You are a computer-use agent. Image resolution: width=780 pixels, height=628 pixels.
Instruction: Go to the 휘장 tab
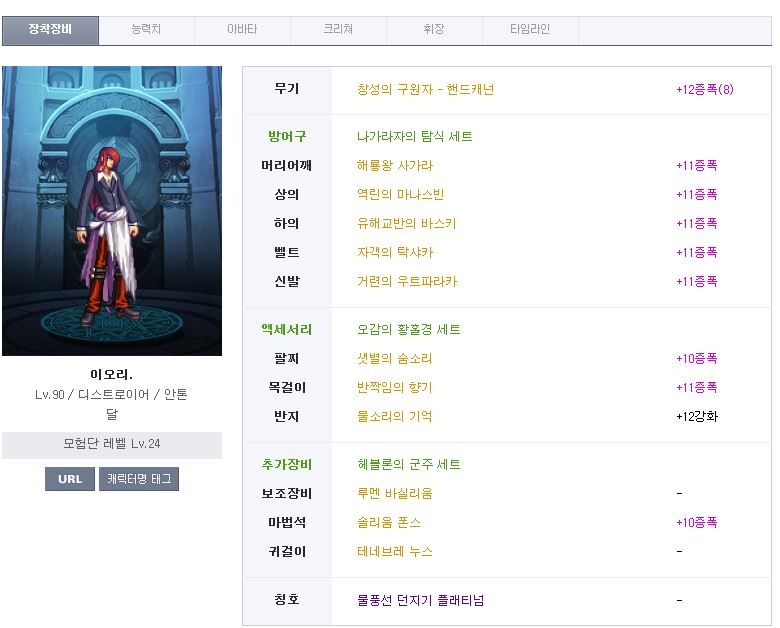[434, 30]
